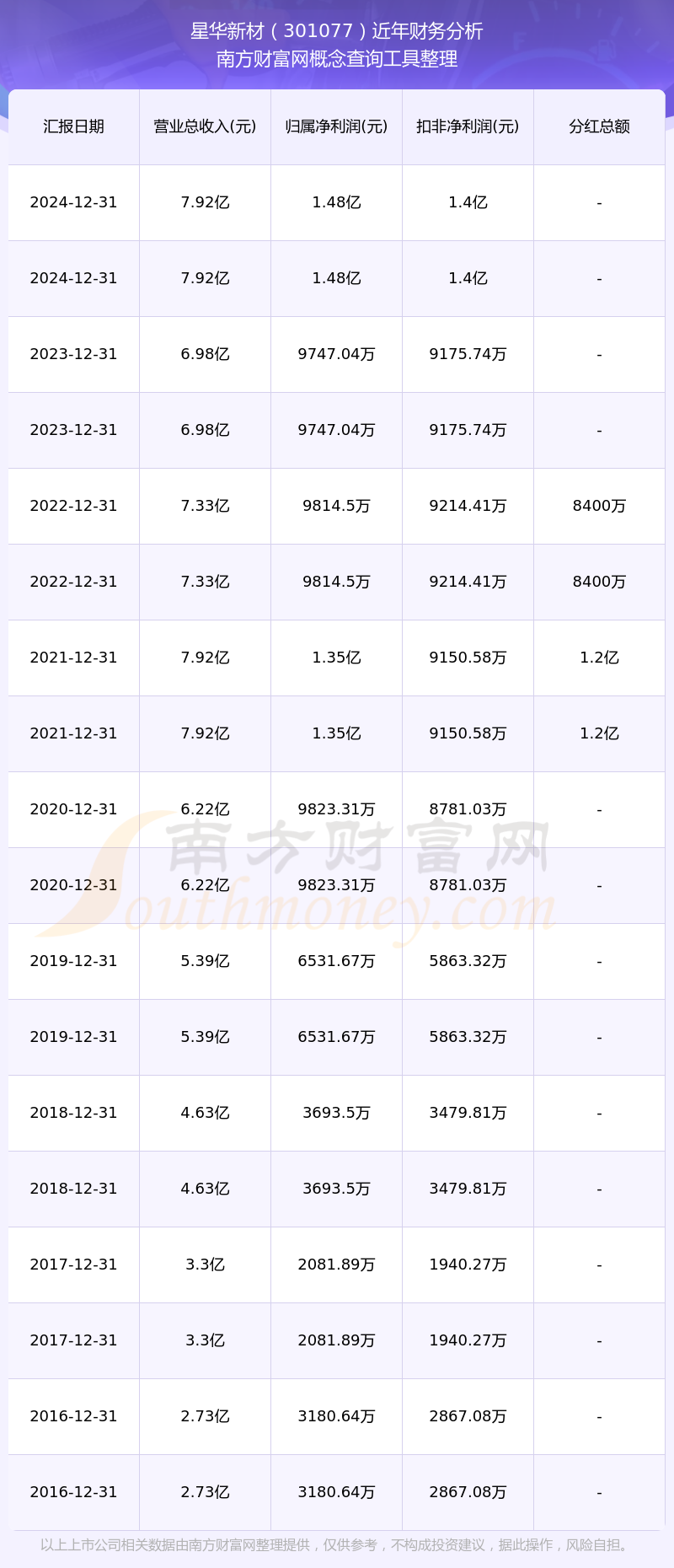The width and height of the screenshot is (674, 1568).
Task: Click the first 6531.67万 net profit cell
Action: coord(336,961)
